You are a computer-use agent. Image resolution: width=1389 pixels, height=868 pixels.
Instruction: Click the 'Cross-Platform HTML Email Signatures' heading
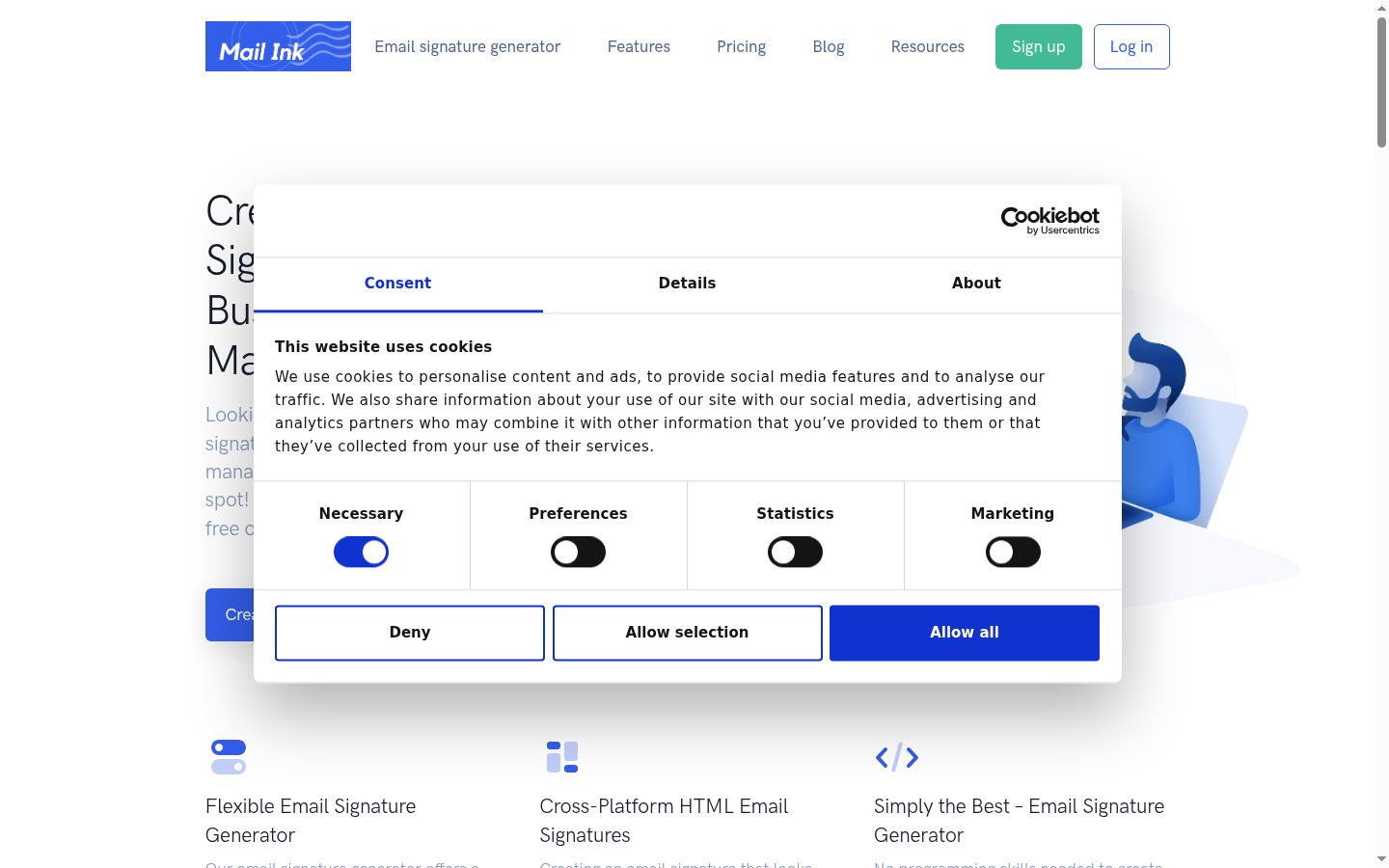click(664, 821)
